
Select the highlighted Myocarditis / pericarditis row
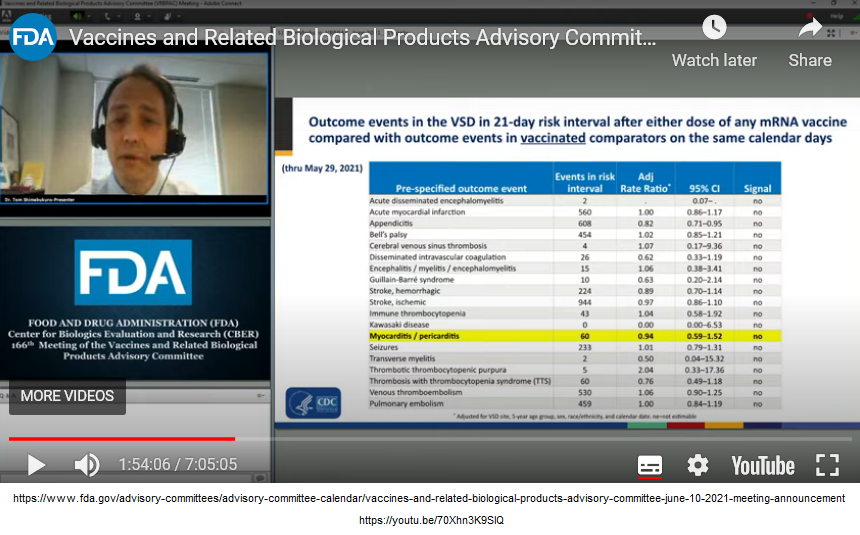(x=575, y=336)
